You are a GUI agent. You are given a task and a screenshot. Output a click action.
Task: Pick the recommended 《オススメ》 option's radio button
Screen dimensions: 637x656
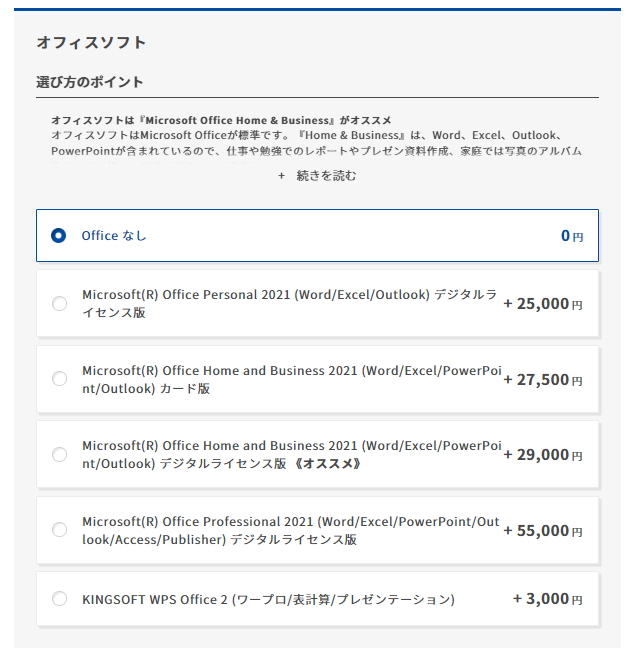pos(59,454)
